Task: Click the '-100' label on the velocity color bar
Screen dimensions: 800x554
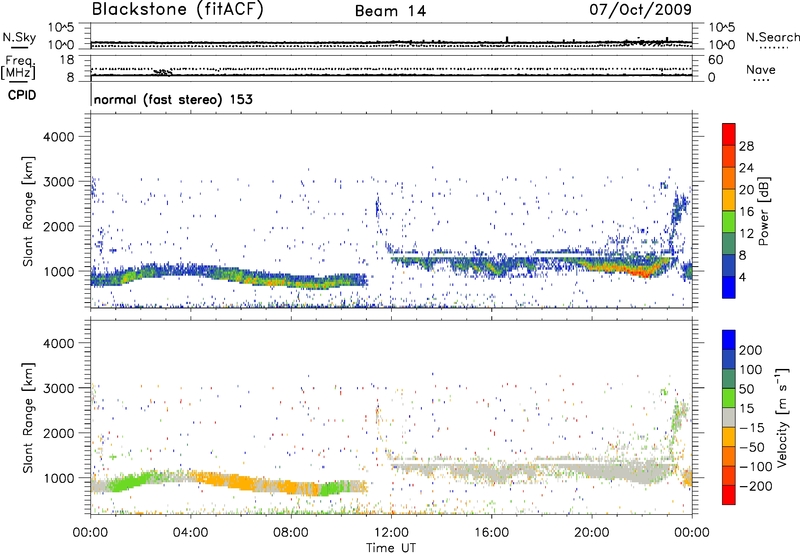Action: pos(756,467)
